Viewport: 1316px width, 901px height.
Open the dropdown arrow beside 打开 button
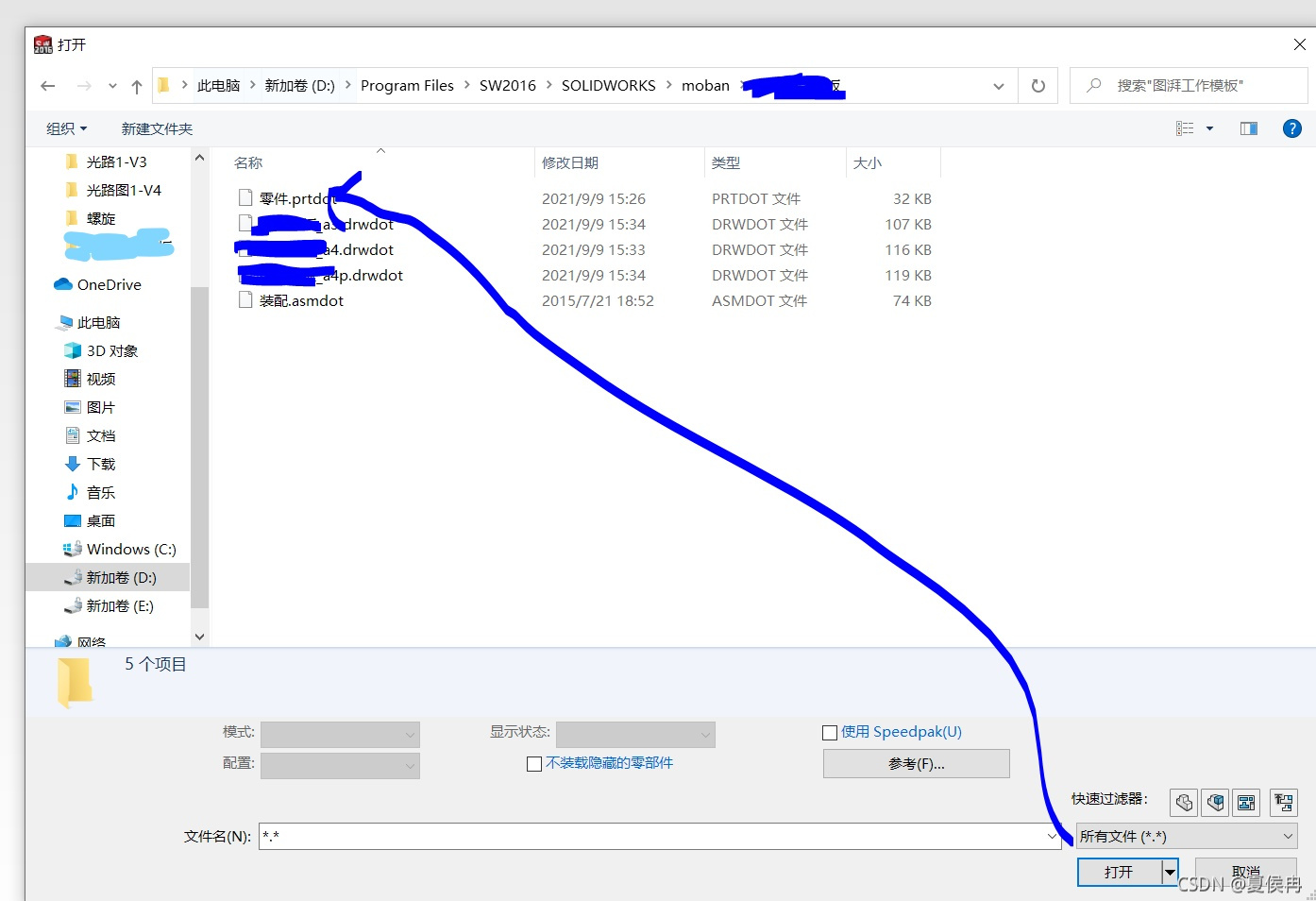click(x=1171, y=872)
